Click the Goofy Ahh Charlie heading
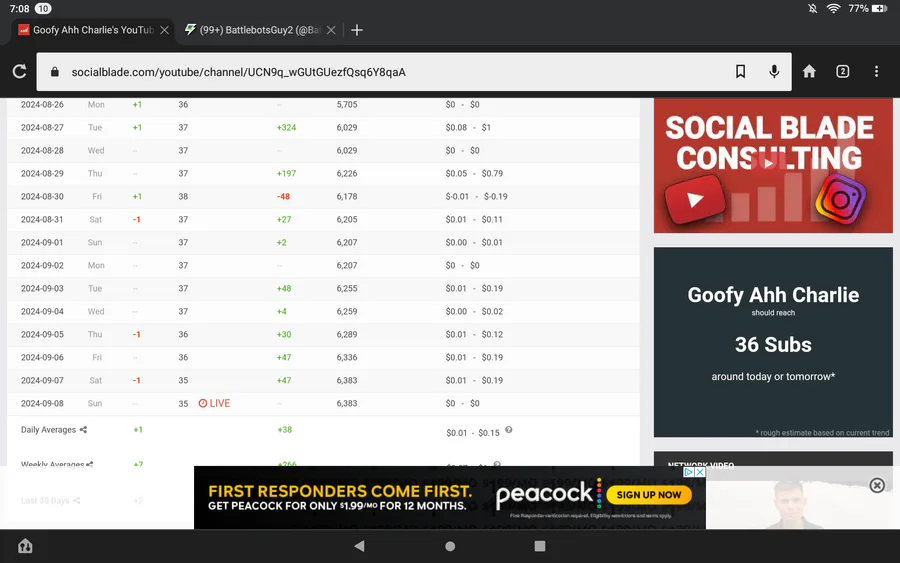Image resolution: width=900 pixels, height=563 pixels. coord(773,295)
